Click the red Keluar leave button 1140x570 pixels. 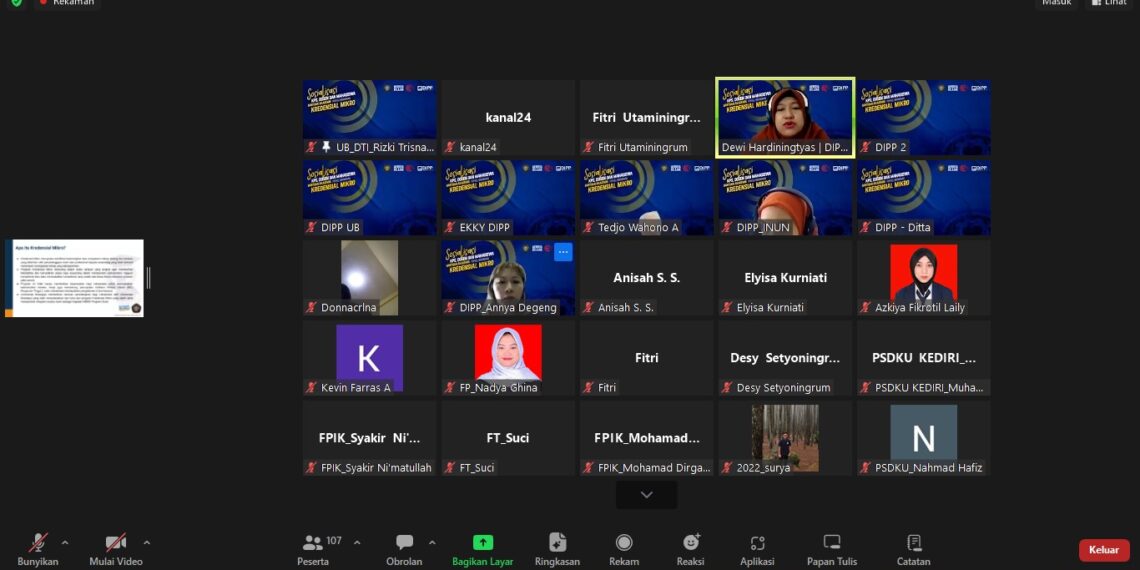coord(1104,550)
